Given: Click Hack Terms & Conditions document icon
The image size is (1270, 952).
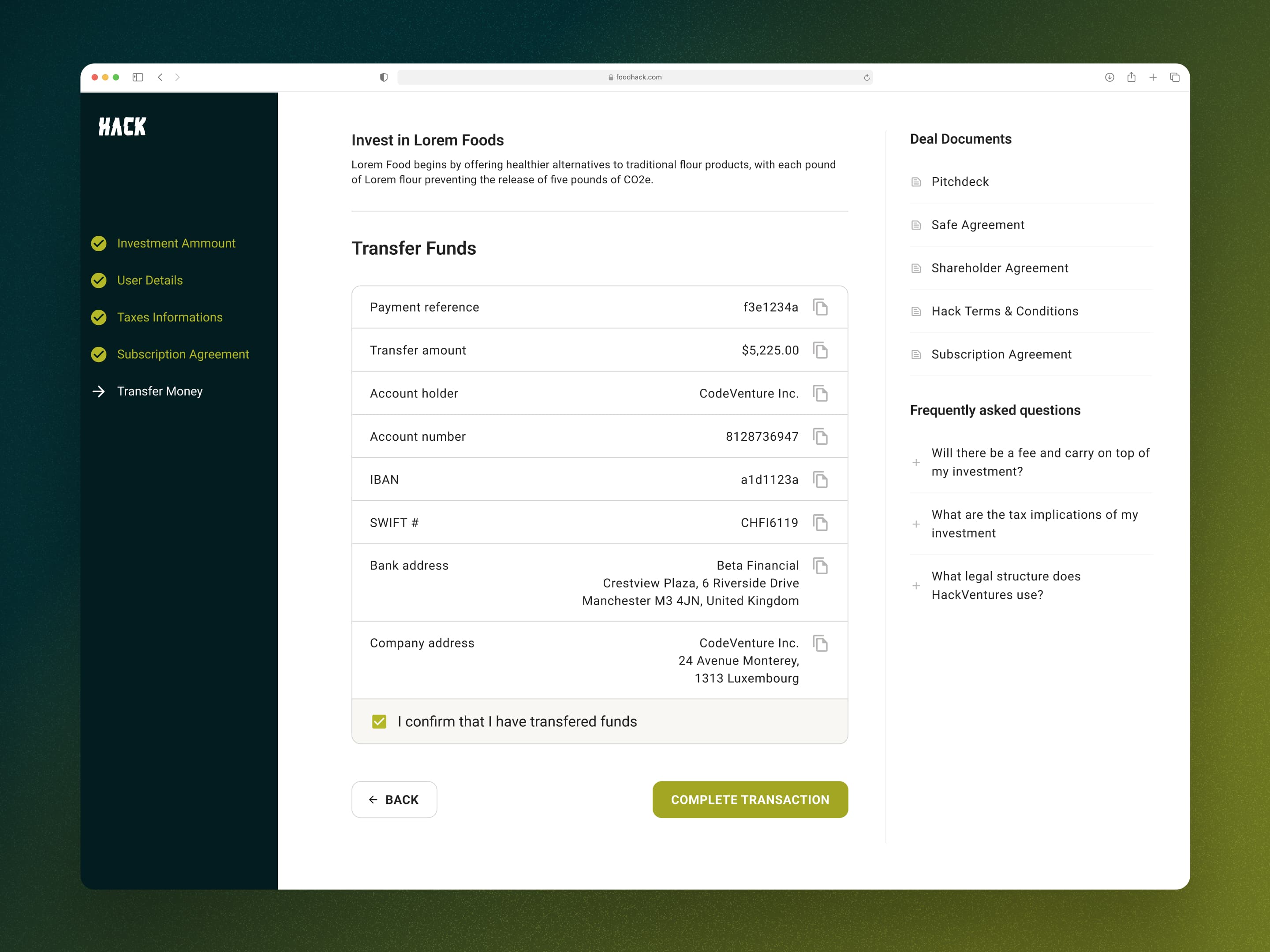Looking at the screenshot, I should 916,311.
